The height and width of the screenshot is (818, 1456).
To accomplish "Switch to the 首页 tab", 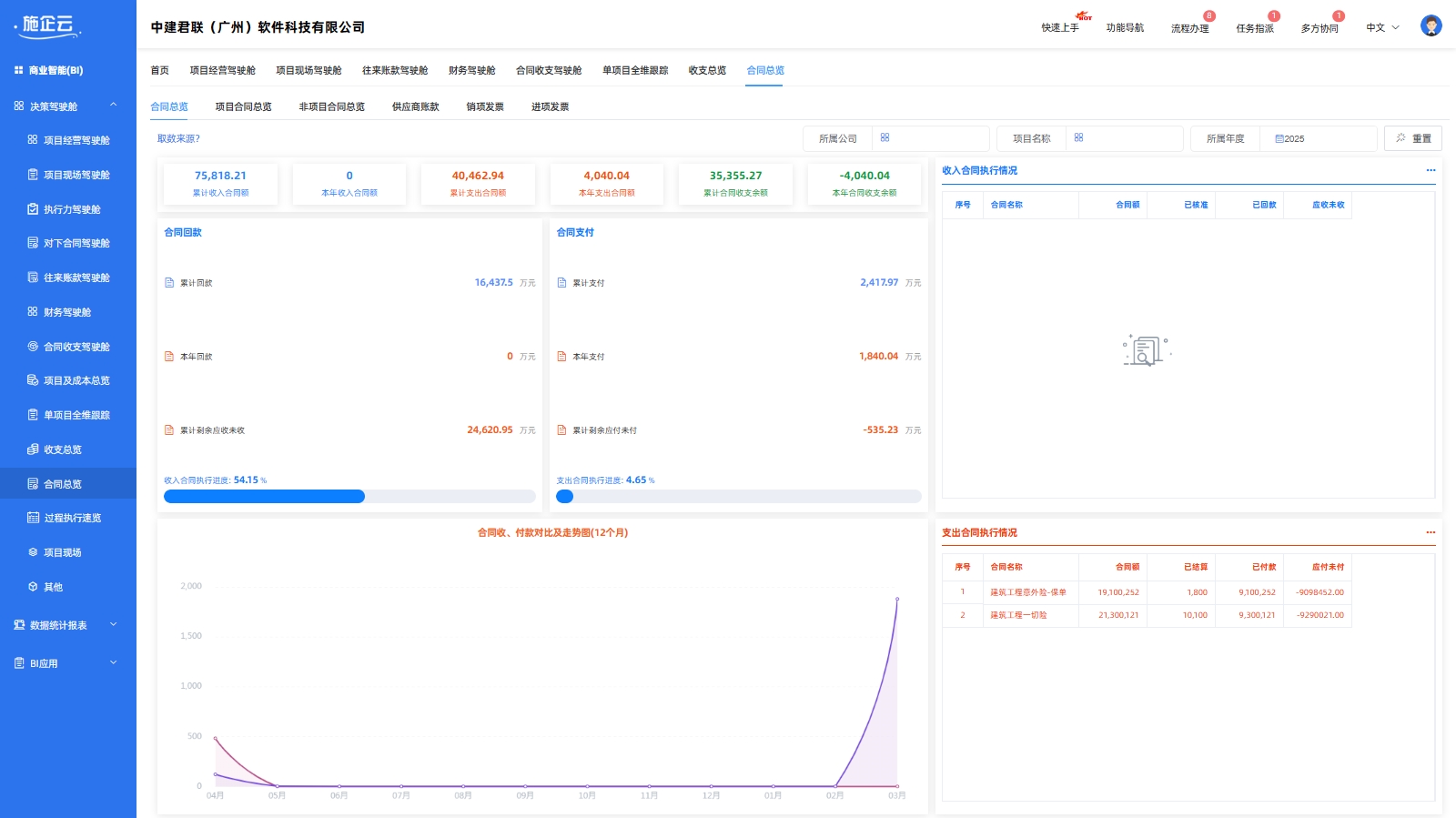I will (159, 70).
